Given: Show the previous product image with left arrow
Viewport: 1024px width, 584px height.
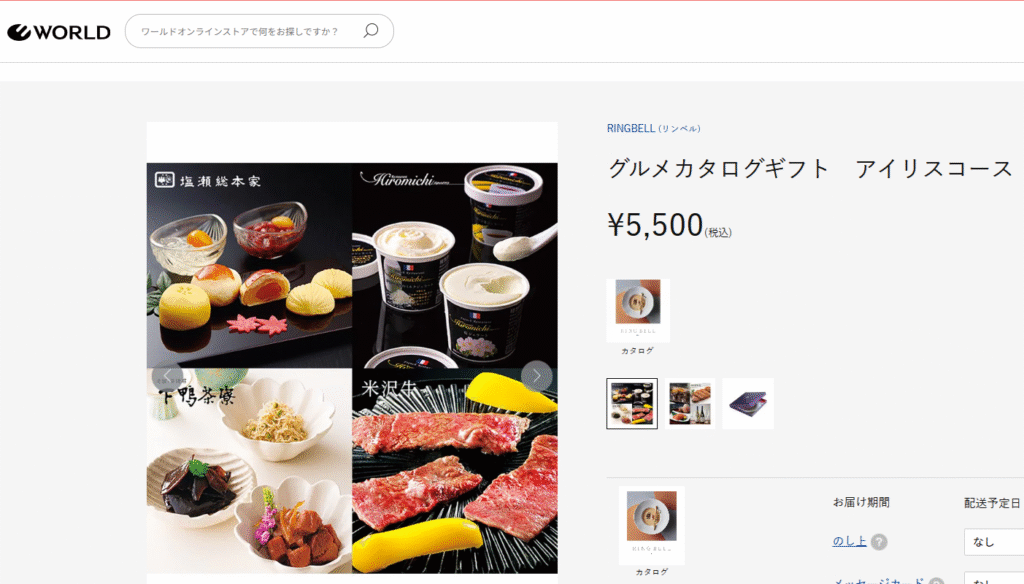Looking at the screenshot, I should (167, 376).
